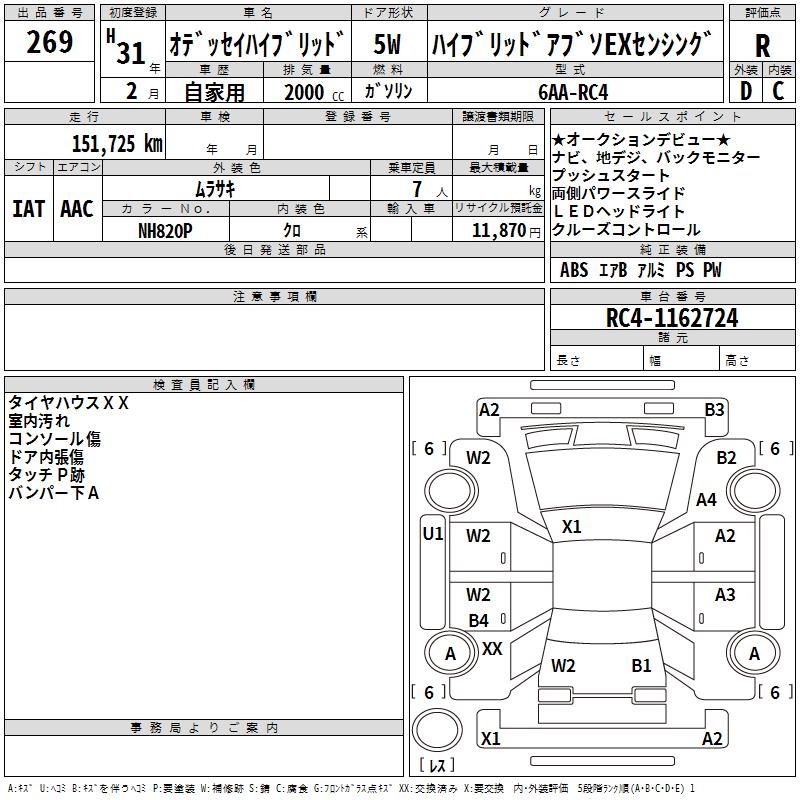Image resolution: width=800 pixels, height=800 pixels.
Task: Select the B1 marker on the car diagram
Action: click(641, 665)
